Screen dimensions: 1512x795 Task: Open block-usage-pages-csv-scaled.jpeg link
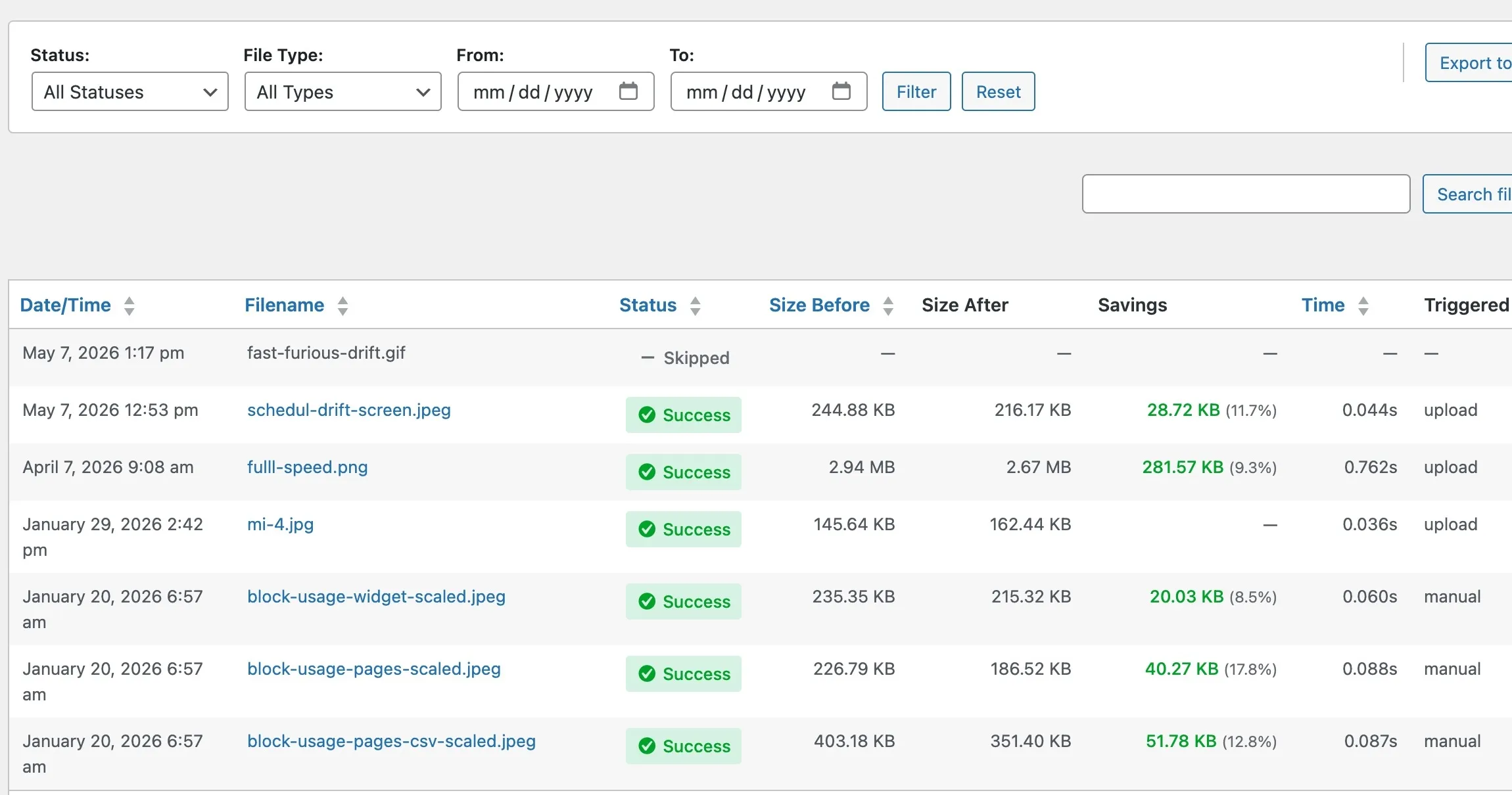(x=391, y=741)
